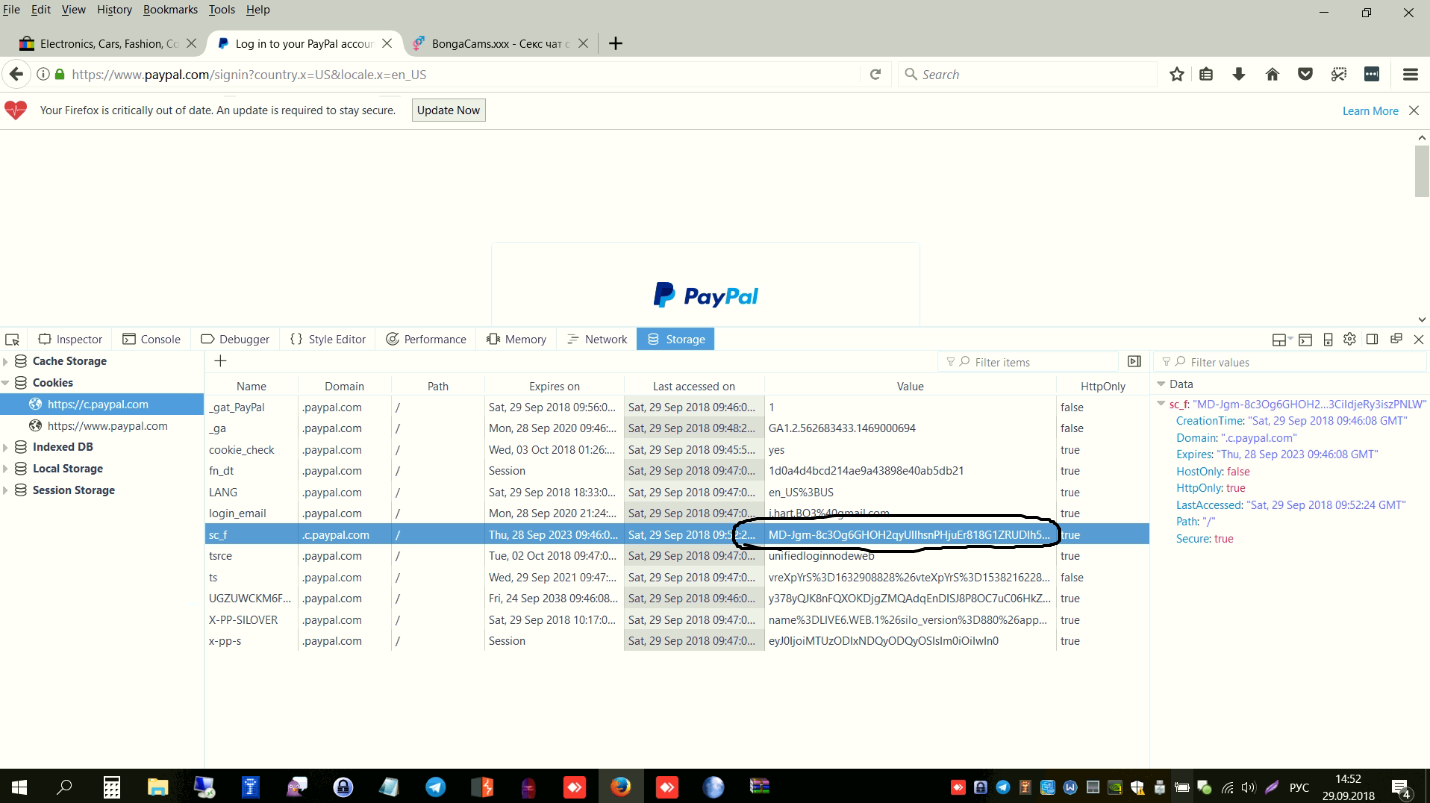The width and height of the screenshot is (1430, 803).
Task: Click the Back arrow button
Action: (x=16, y=74)
